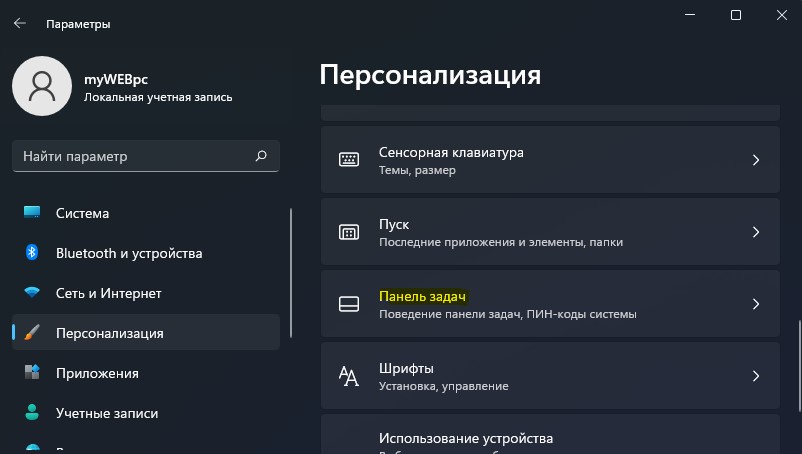Viewport: 802px width, 454px height.
Task: Go back using the arrow icon
Action: (x=19, y=23)
